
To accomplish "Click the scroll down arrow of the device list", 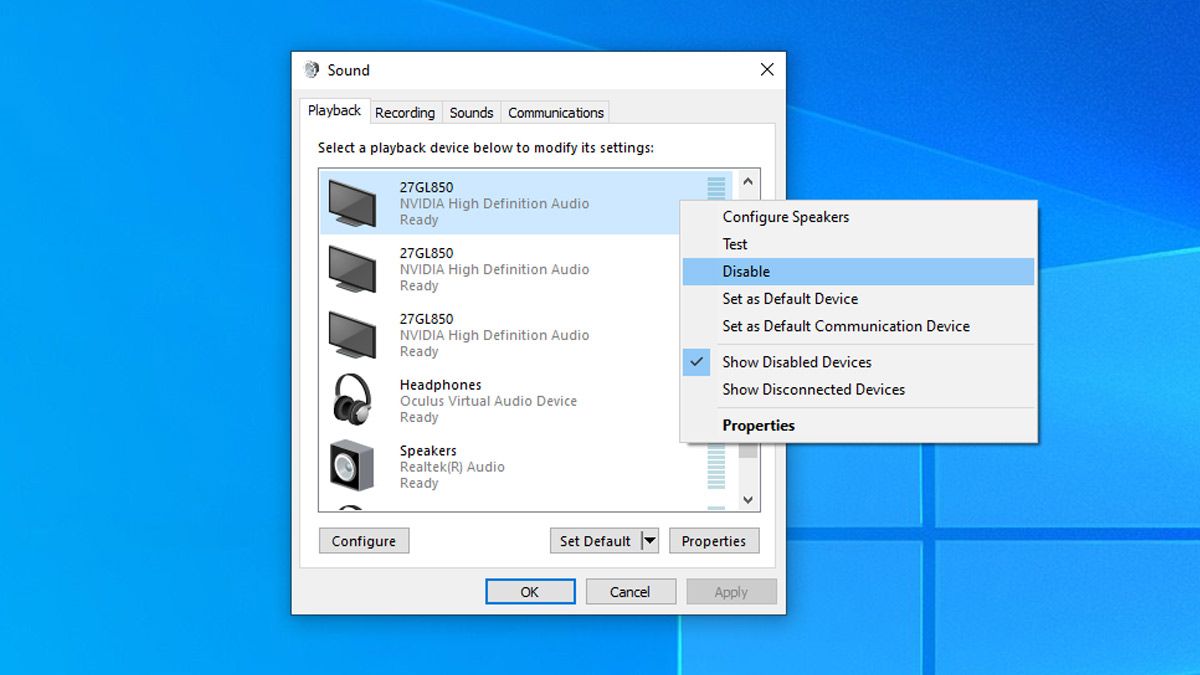I will 748,499.
